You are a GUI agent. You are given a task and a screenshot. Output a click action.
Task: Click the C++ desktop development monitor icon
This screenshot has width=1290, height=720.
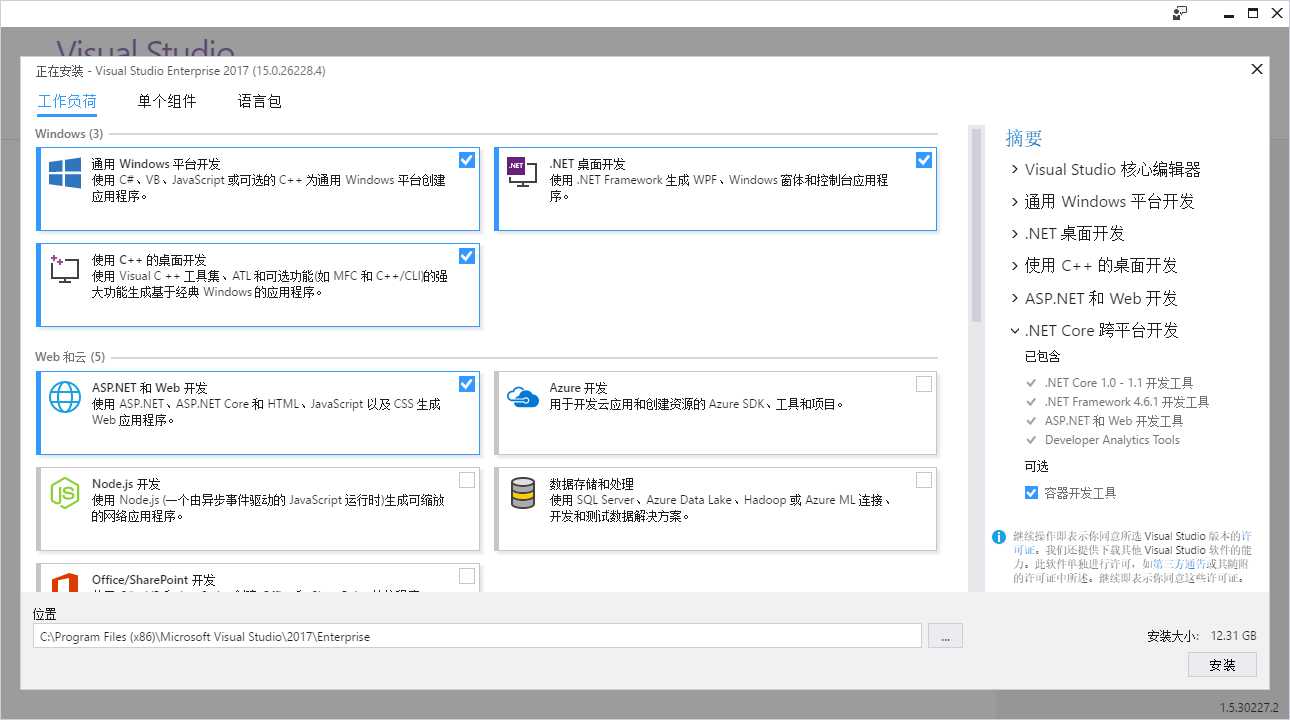click(x=64, y=269)
